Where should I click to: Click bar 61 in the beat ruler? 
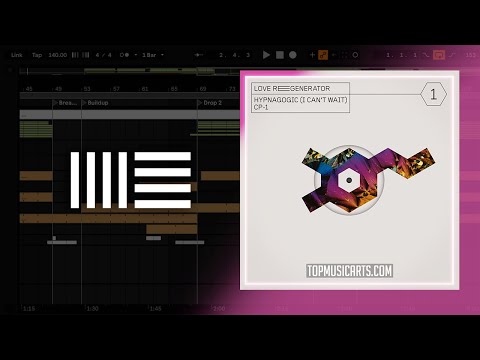click(145, 89)
